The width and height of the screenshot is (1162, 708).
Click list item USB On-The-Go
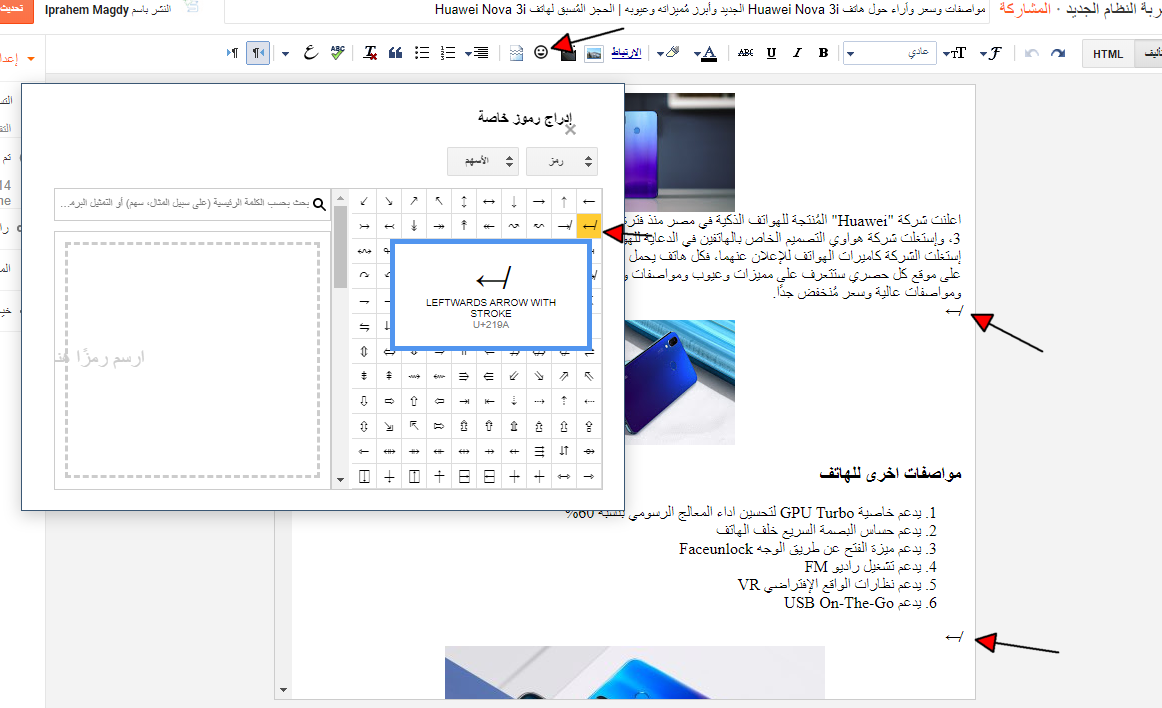(x=860, y=603)
